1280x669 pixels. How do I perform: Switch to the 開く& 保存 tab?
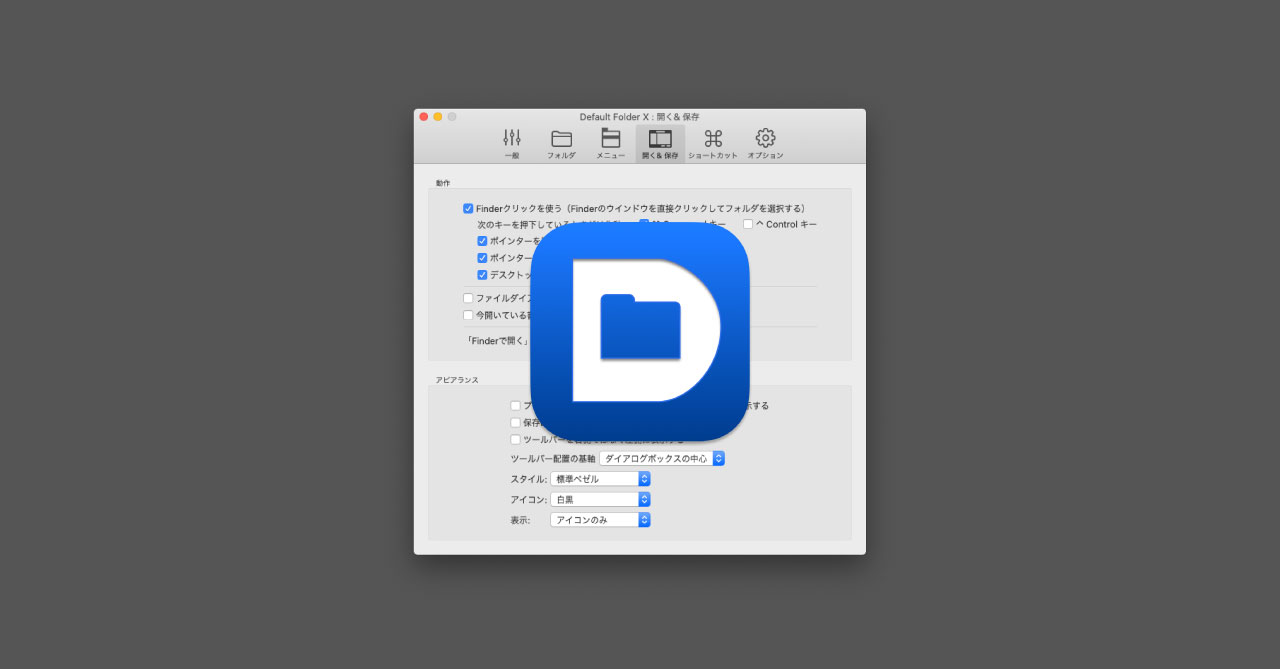[660, 142]
